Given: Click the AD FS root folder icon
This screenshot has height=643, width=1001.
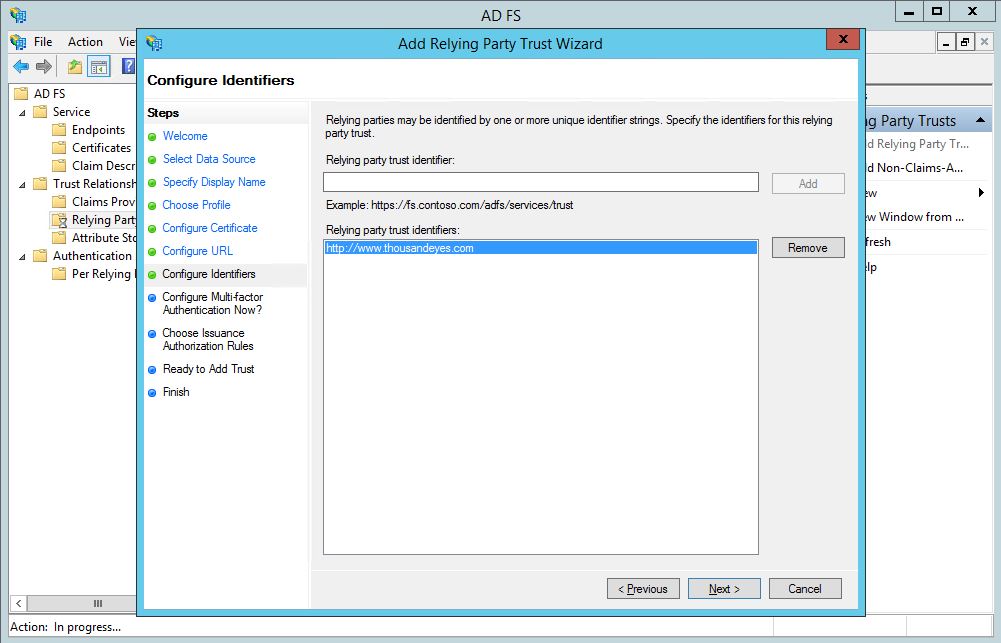Looking at the screenshot, I should (x=21, y=94).
